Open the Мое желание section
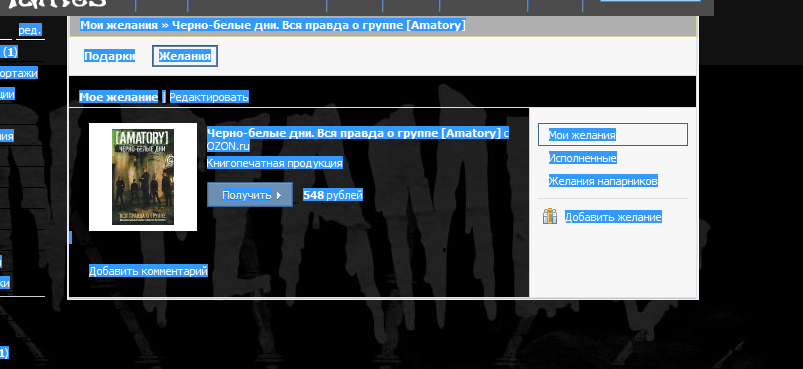The width and height of the screenshot is (803, 369). coord(118,97)
